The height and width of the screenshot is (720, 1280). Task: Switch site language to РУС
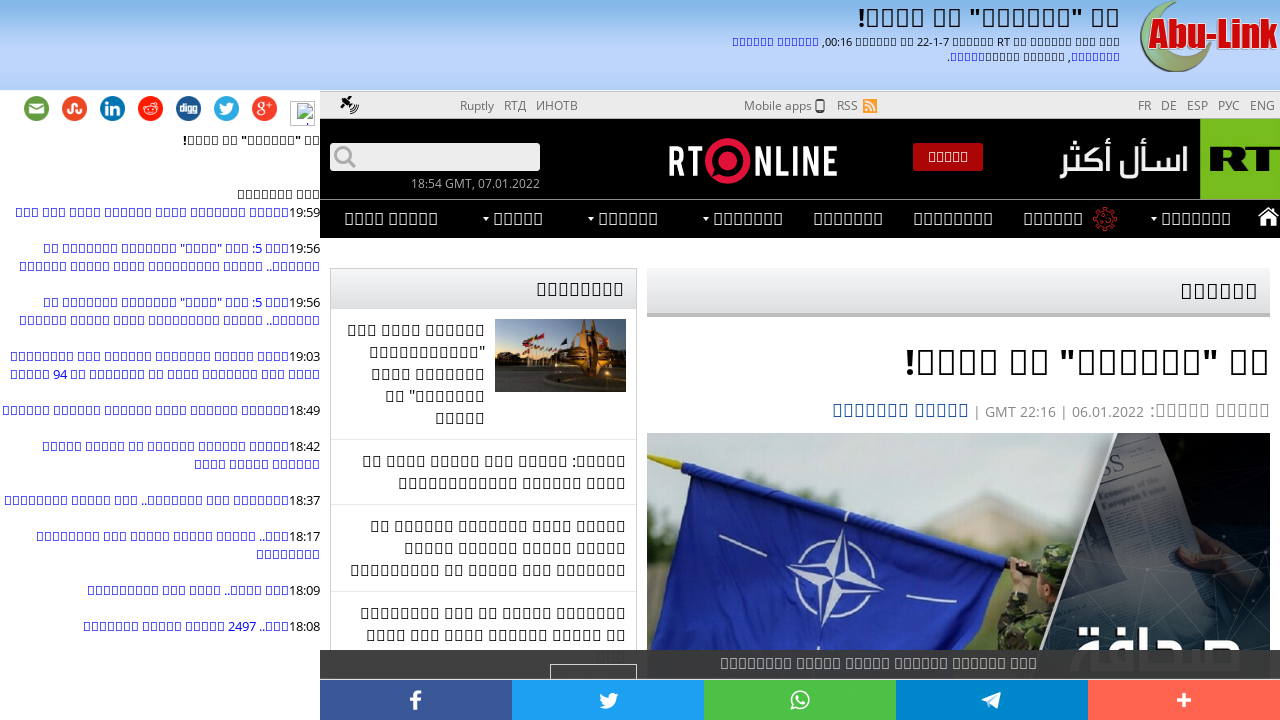(1228, 106)
